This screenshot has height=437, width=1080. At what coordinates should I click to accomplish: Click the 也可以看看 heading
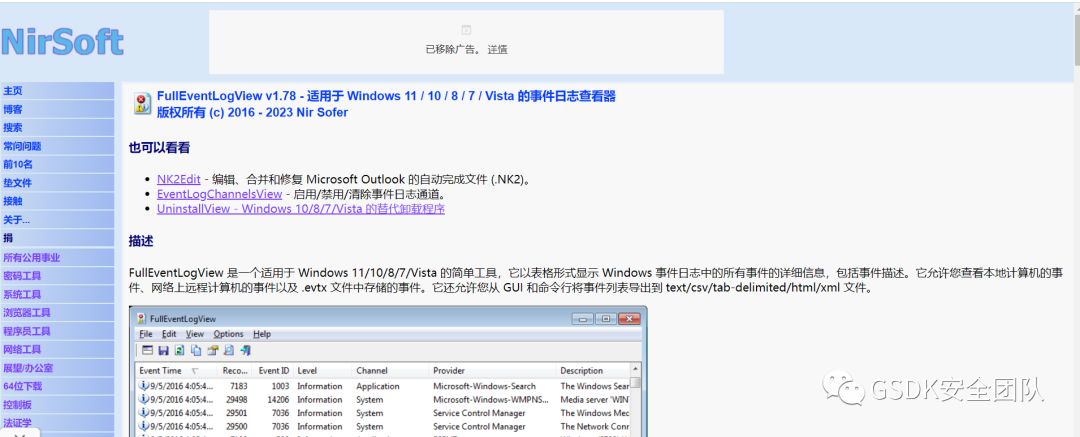tap(159, 148)
